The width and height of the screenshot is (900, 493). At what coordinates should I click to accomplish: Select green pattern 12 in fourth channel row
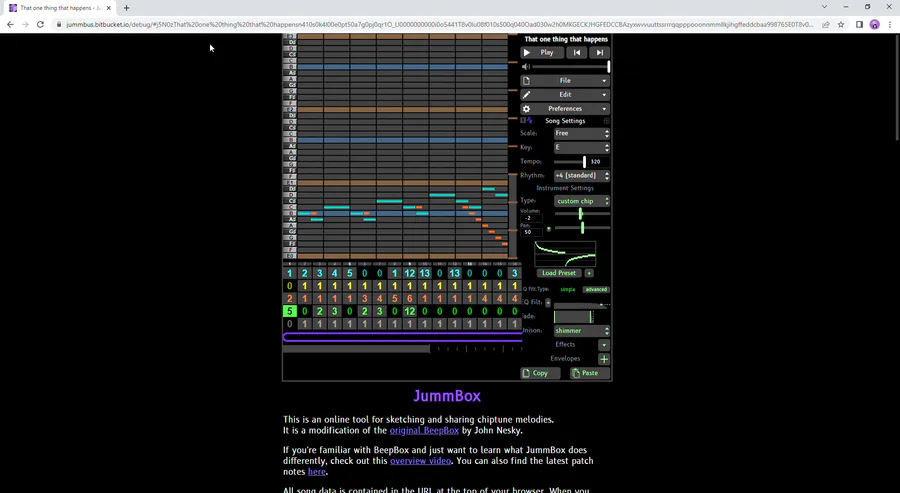409,311
